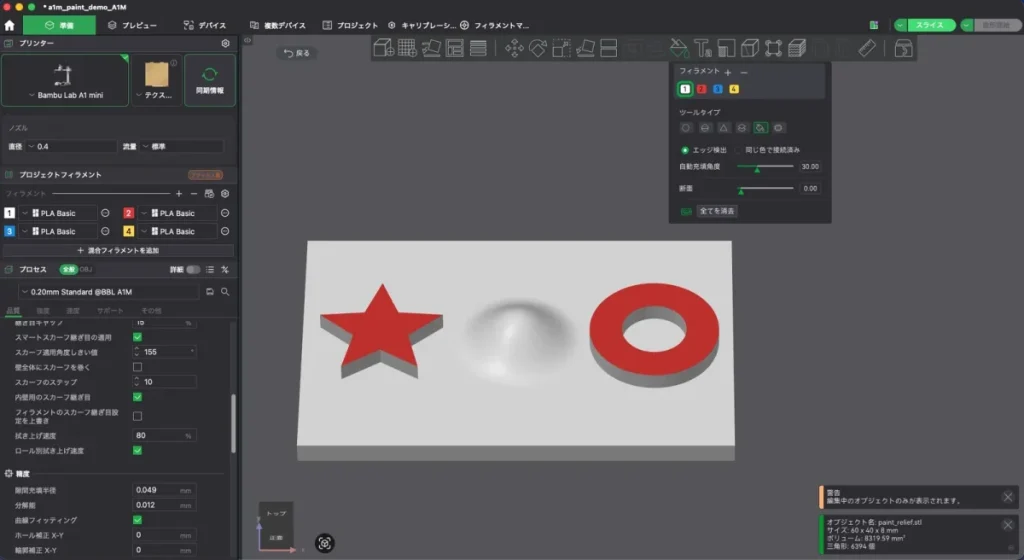Select the bucket fill tool type
Screen dimensions: 1024x560
coord(760,128)
